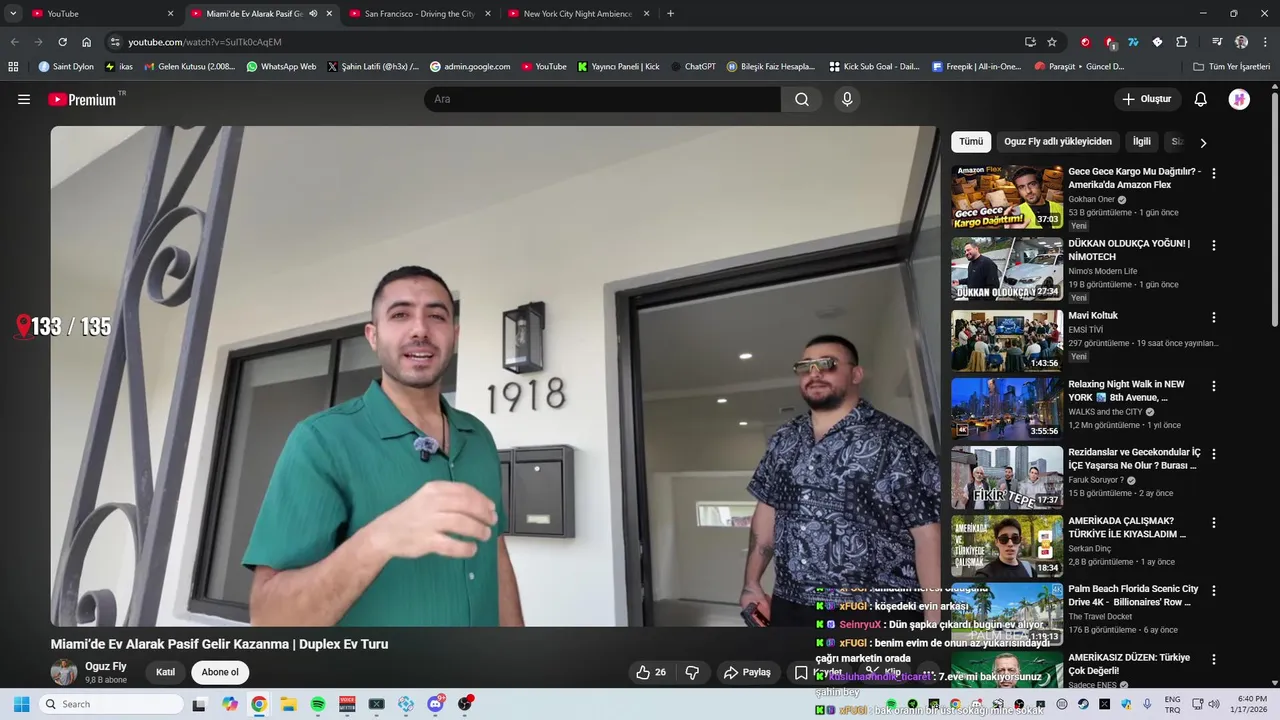Save video with the bookmark icon
1280x720 pixels.
click(x=801, y=672)
